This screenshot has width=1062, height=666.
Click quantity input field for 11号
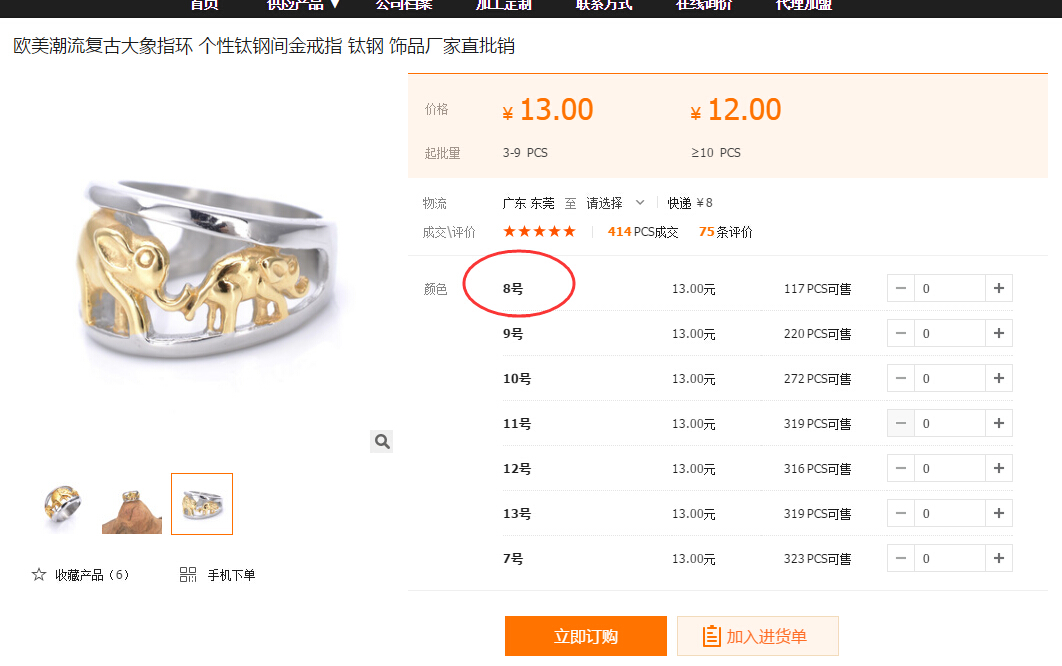pos(950,423)
